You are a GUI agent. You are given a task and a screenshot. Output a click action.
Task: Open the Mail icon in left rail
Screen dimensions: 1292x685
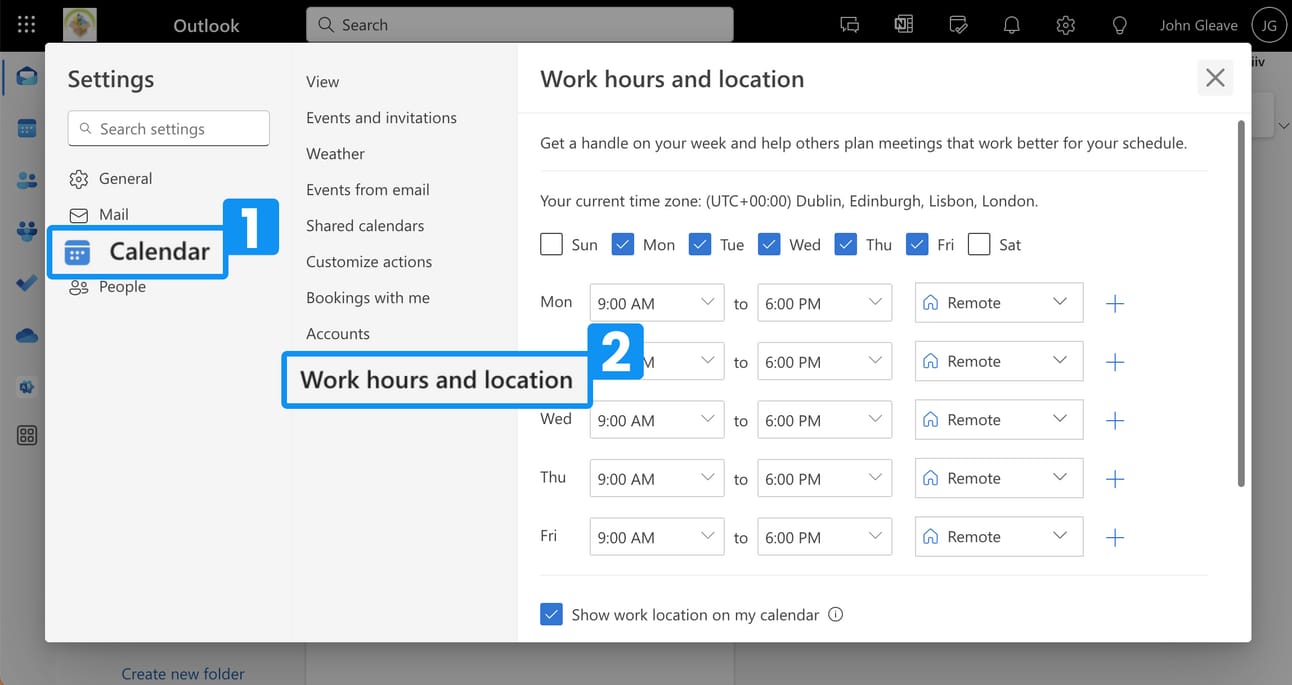tap(27, 76)
